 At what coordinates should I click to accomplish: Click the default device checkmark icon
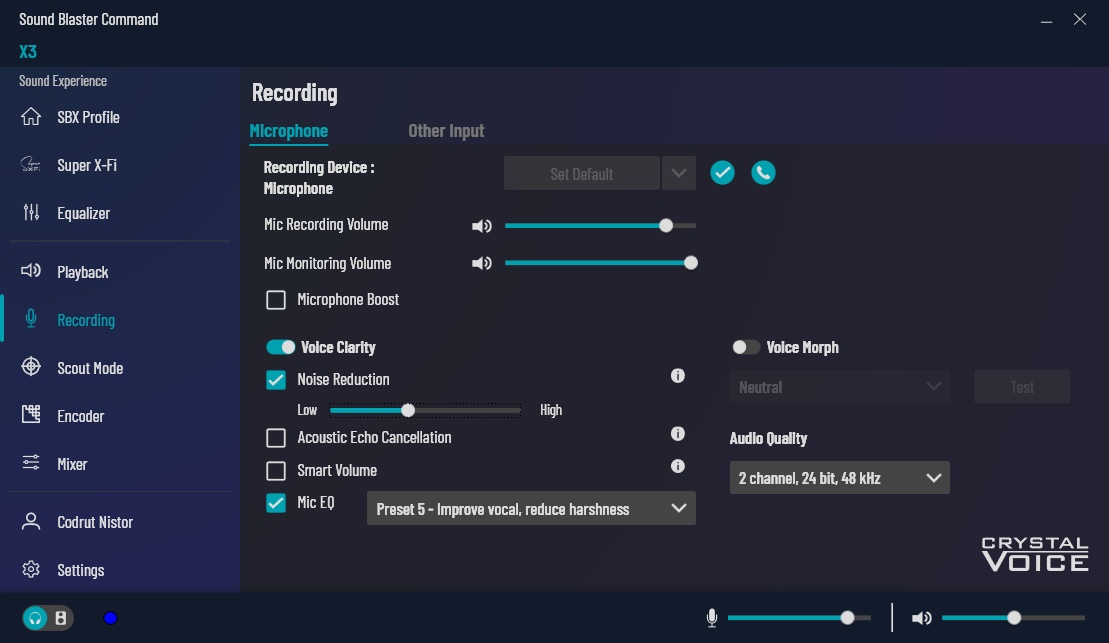click(x=722, y=173)
